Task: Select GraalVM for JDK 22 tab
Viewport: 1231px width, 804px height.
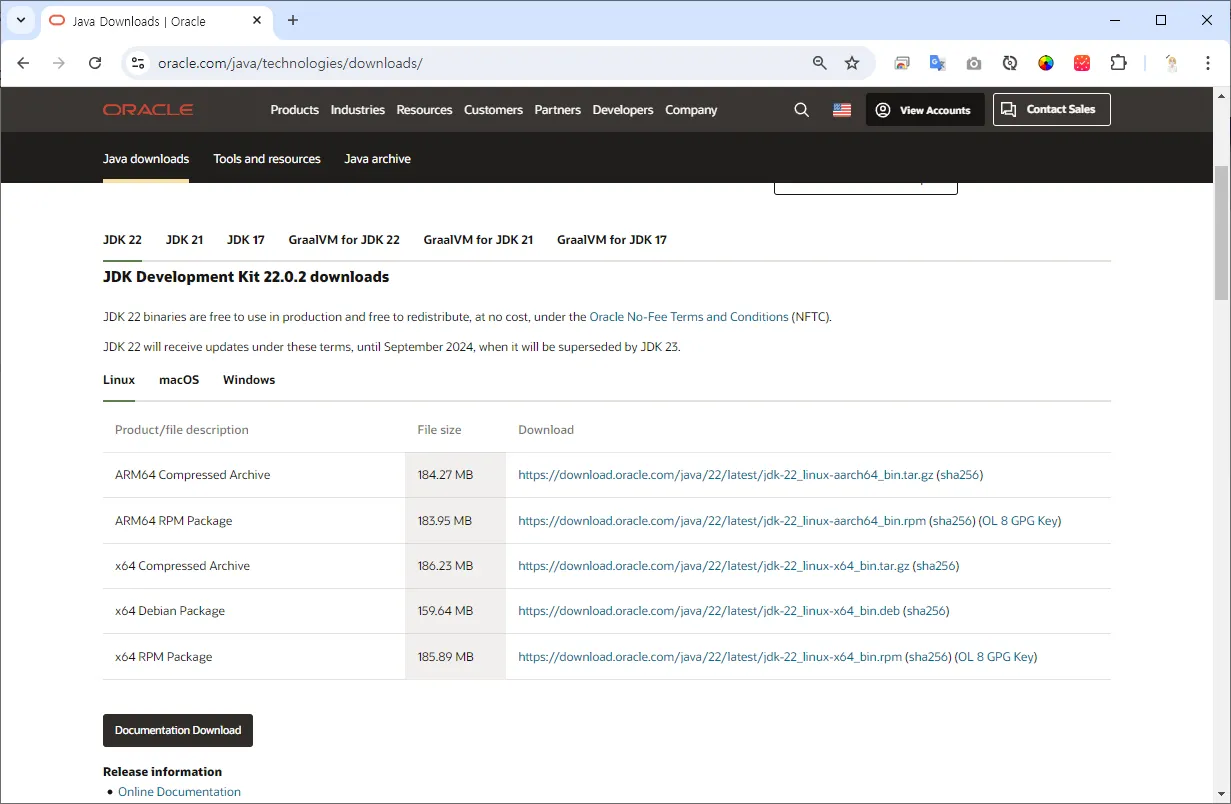Action: (x=344, y=240)
